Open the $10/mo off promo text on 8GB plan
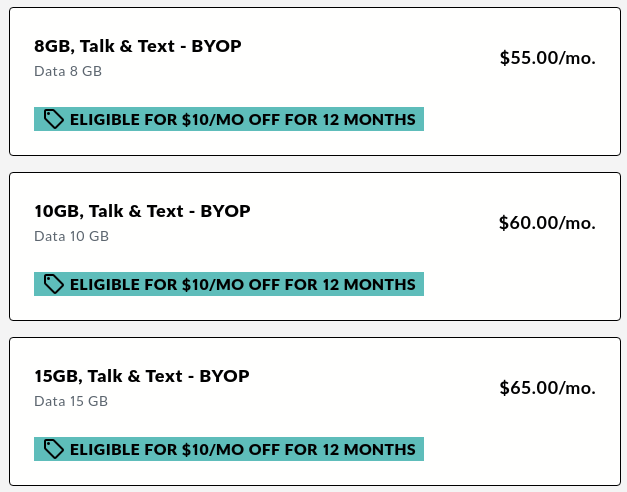Screen dimensions: 627x492 pyautogui.click(x=242, y=120)
